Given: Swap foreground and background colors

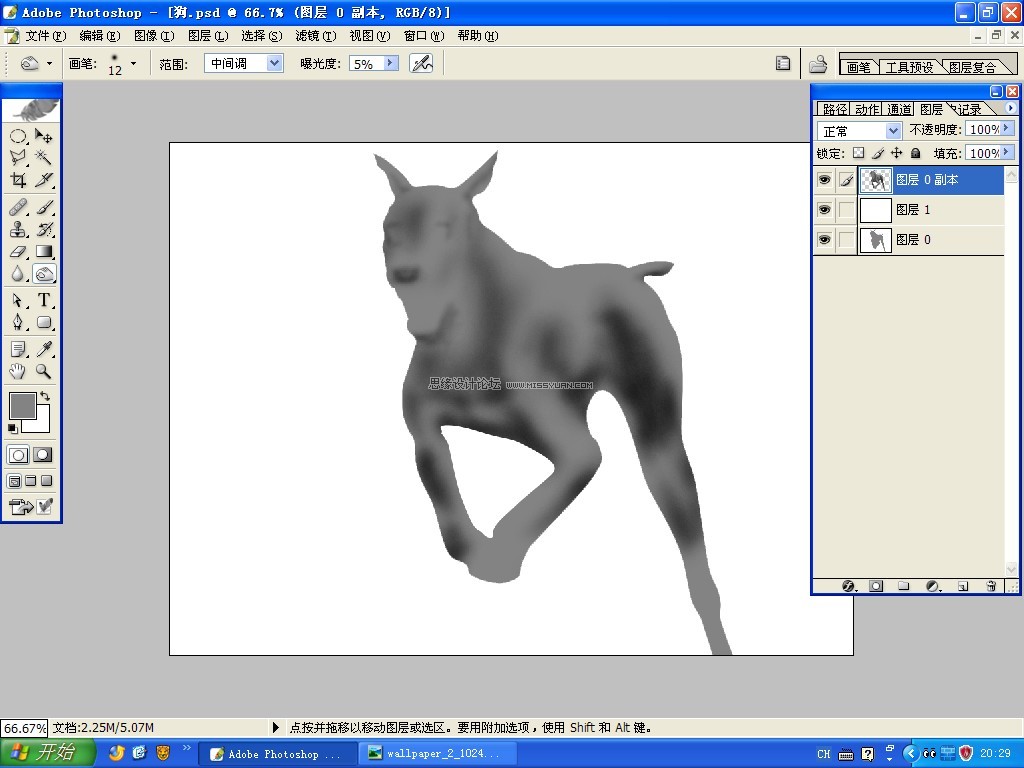Looking at the screenshot, I should (x=45, y=396).
